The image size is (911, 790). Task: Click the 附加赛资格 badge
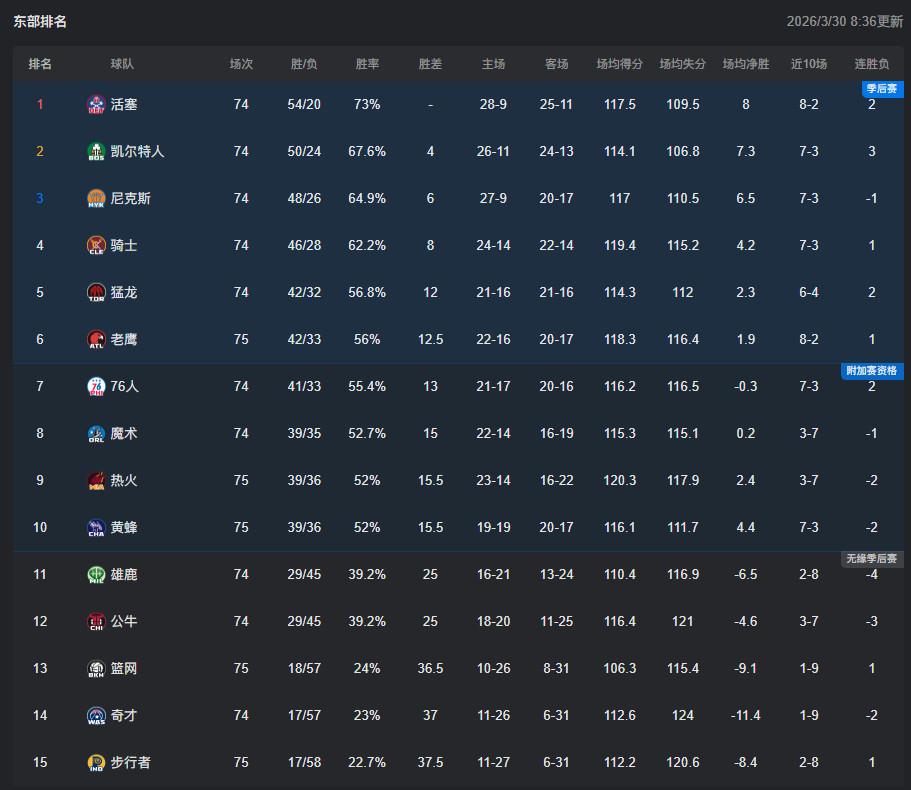(x=872, y=371)
